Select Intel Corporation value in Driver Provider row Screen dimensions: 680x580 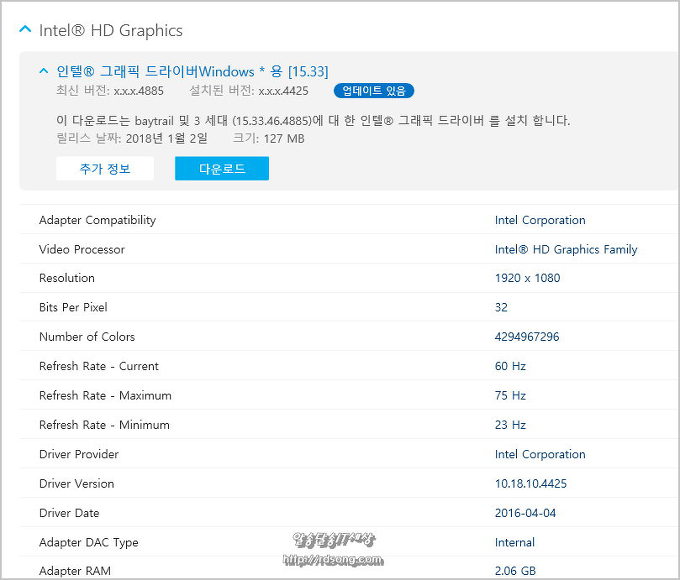pyautogui.click(x=540, y=454)
